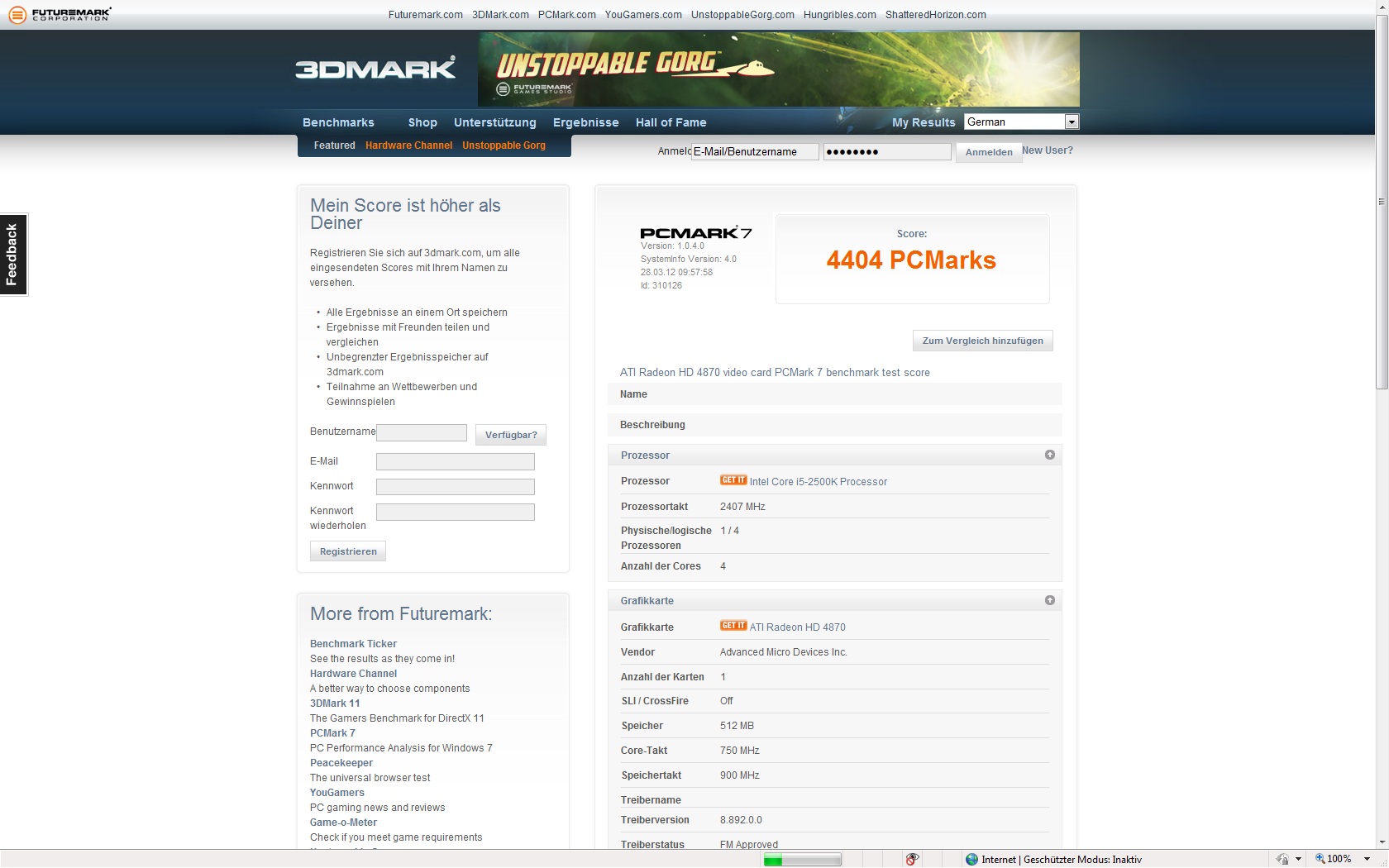Open the zoom level dropdown arrow

(1367, 860)
